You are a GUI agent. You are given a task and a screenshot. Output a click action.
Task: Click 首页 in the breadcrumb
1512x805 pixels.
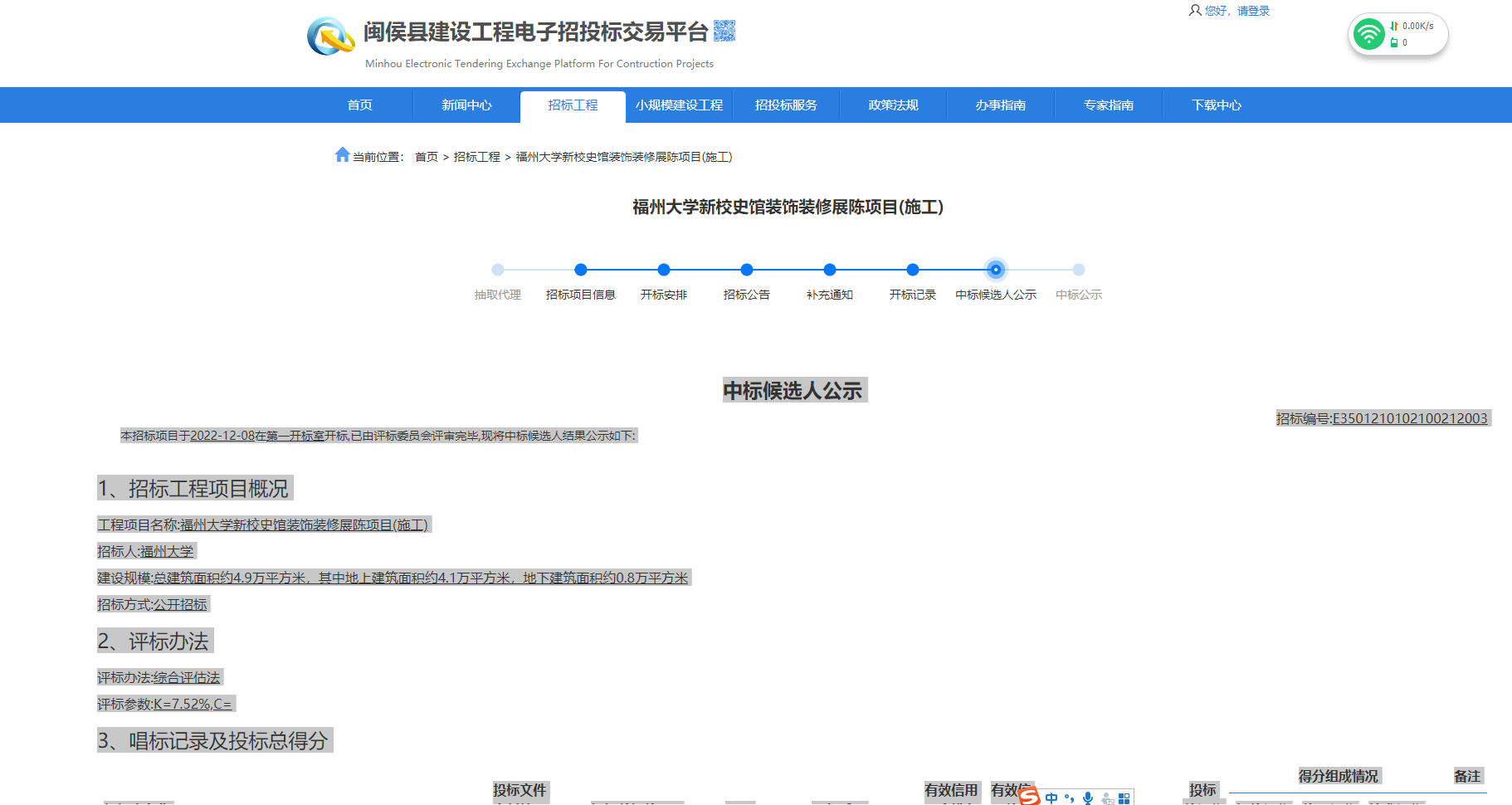pyautogui.click(x=427, y=157)
